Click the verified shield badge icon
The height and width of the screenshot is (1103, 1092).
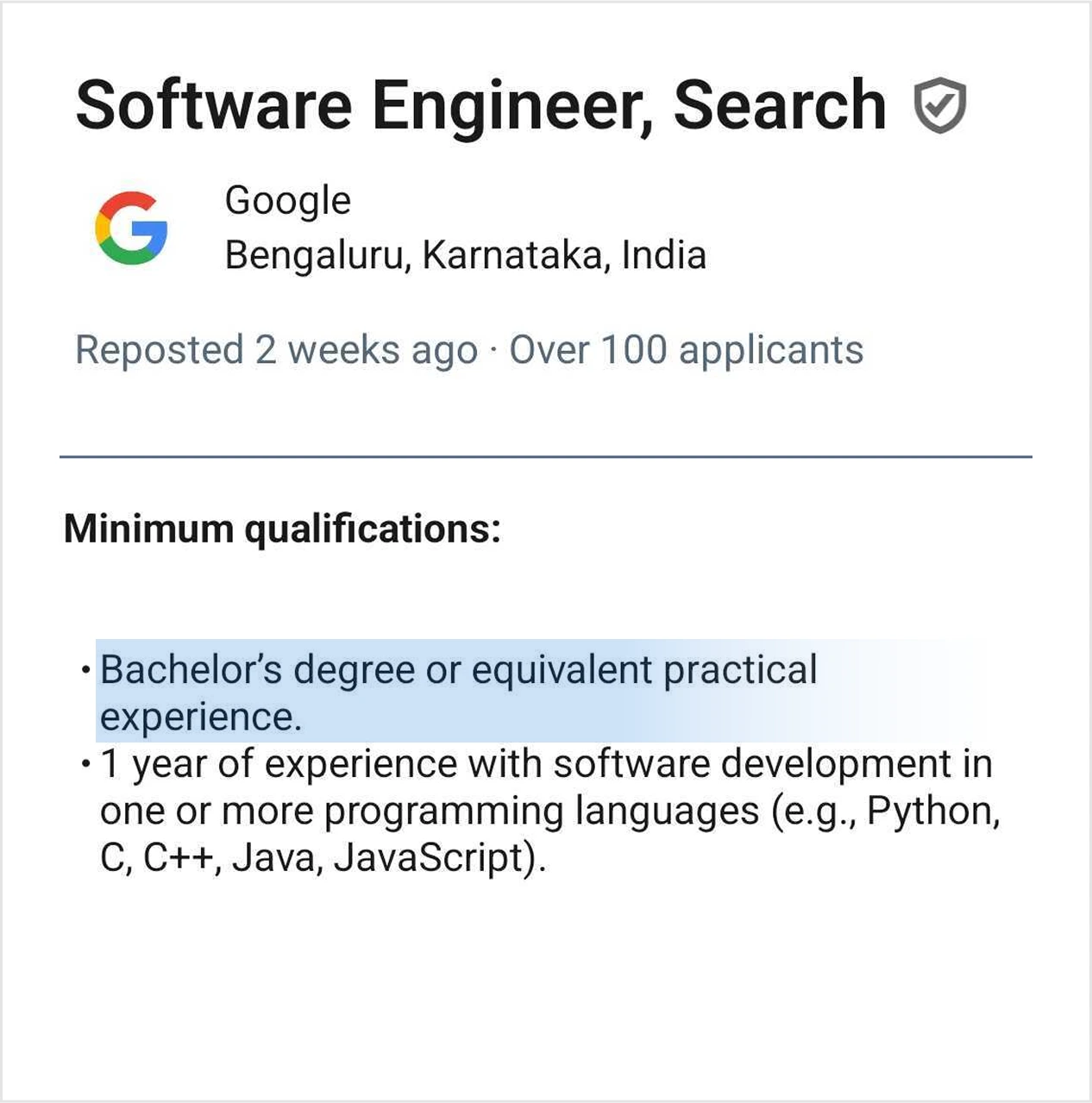[x=939, y=105]
